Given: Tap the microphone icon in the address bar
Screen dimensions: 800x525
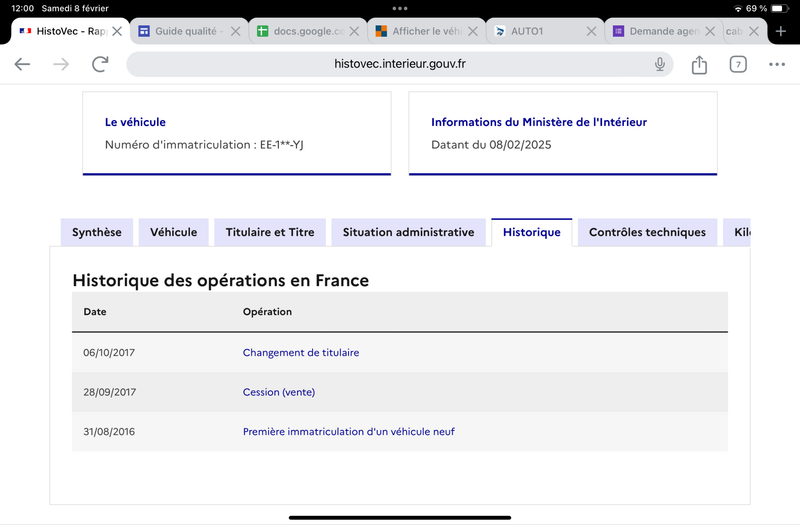Looking at the screenshot, I should pos(660,64).
